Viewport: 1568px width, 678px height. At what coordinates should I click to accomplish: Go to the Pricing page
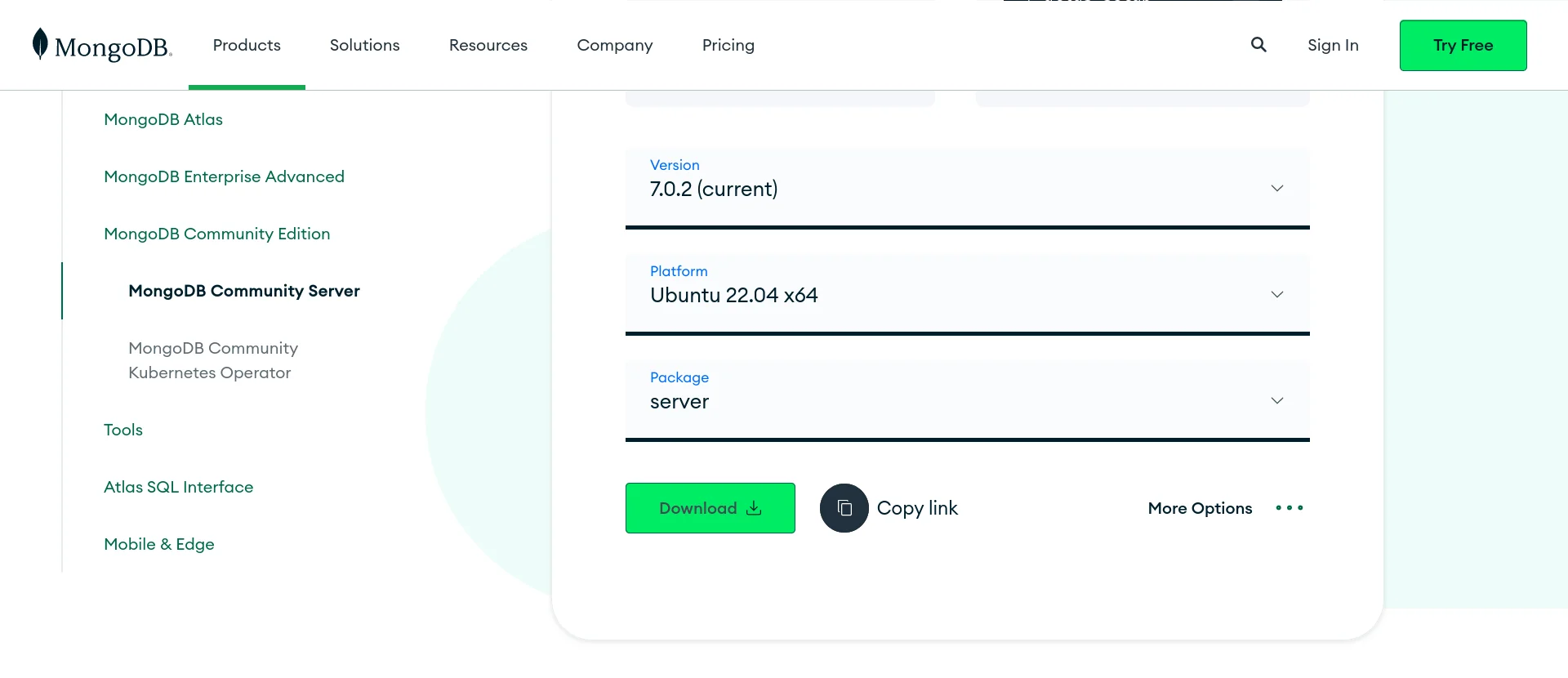click(x=728, y=45)
